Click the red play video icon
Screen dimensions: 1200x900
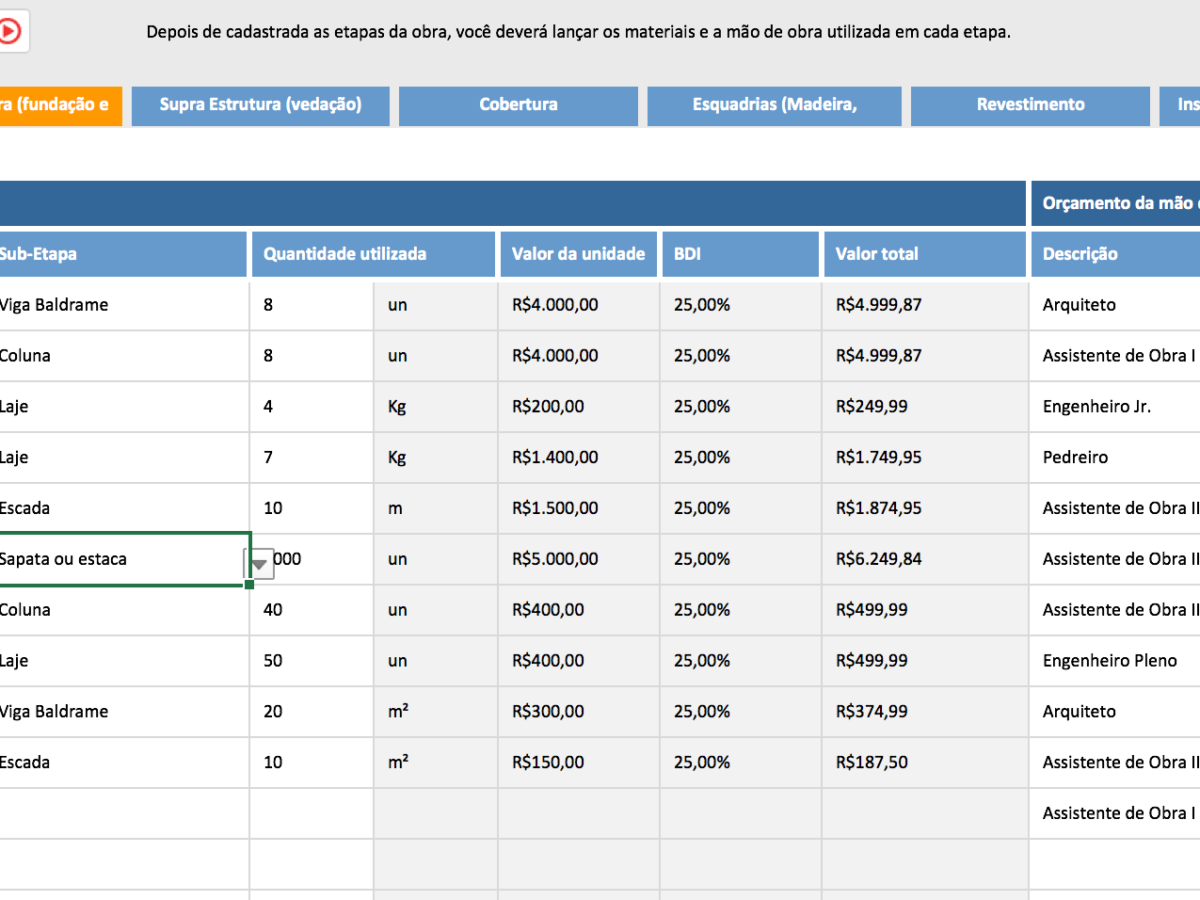[x=9, y=32]
